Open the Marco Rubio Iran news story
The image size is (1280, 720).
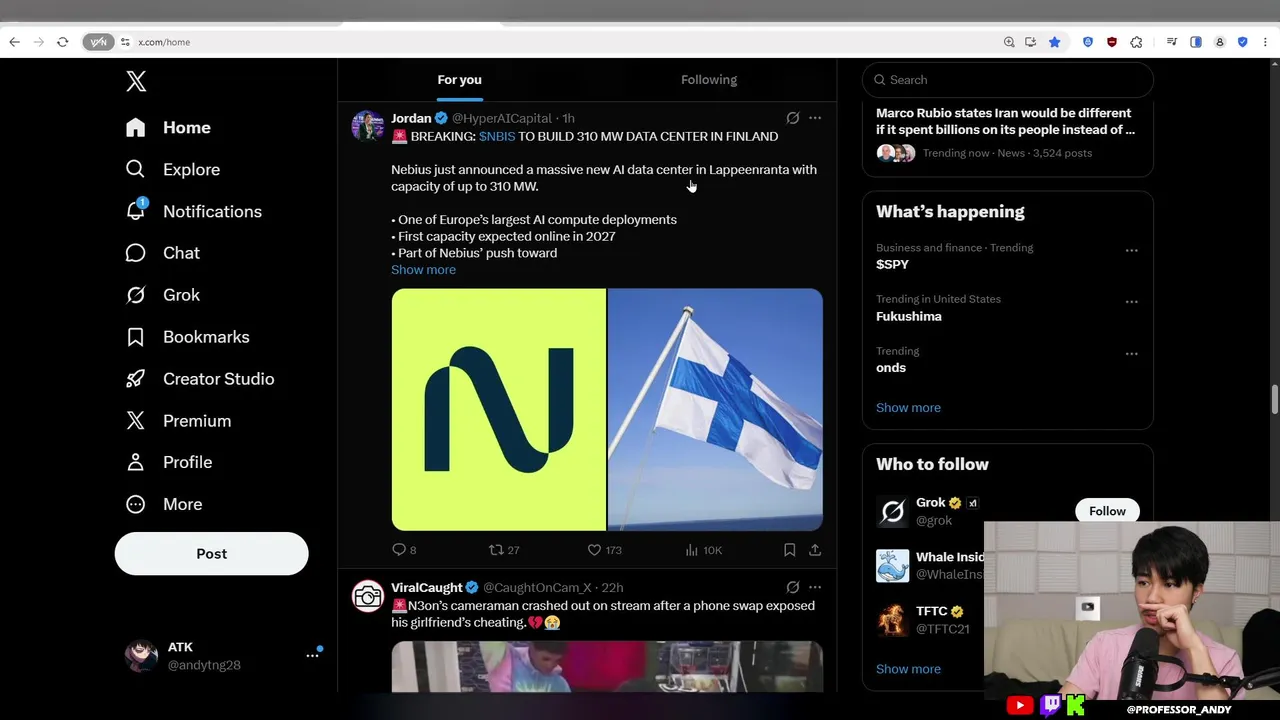coord(1008,133)
